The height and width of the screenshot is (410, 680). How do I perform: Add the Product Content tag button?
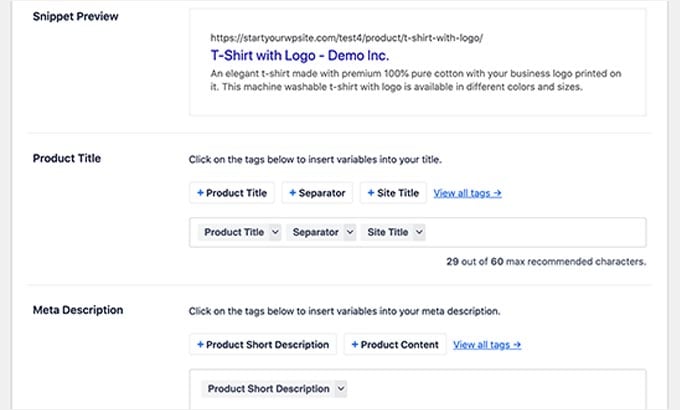395,344
